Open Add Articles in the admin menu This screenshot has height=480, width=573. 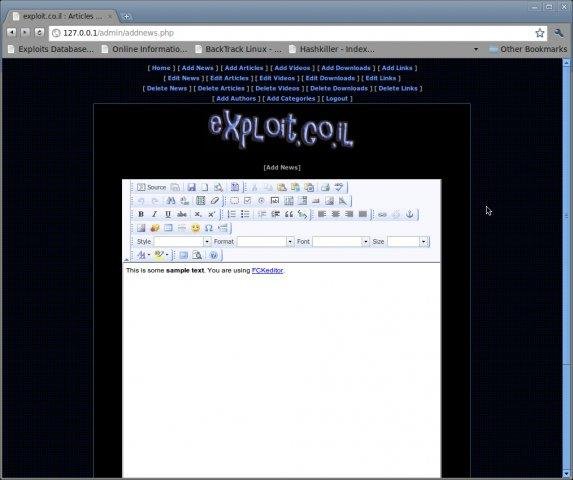click(x=244, y=68)
